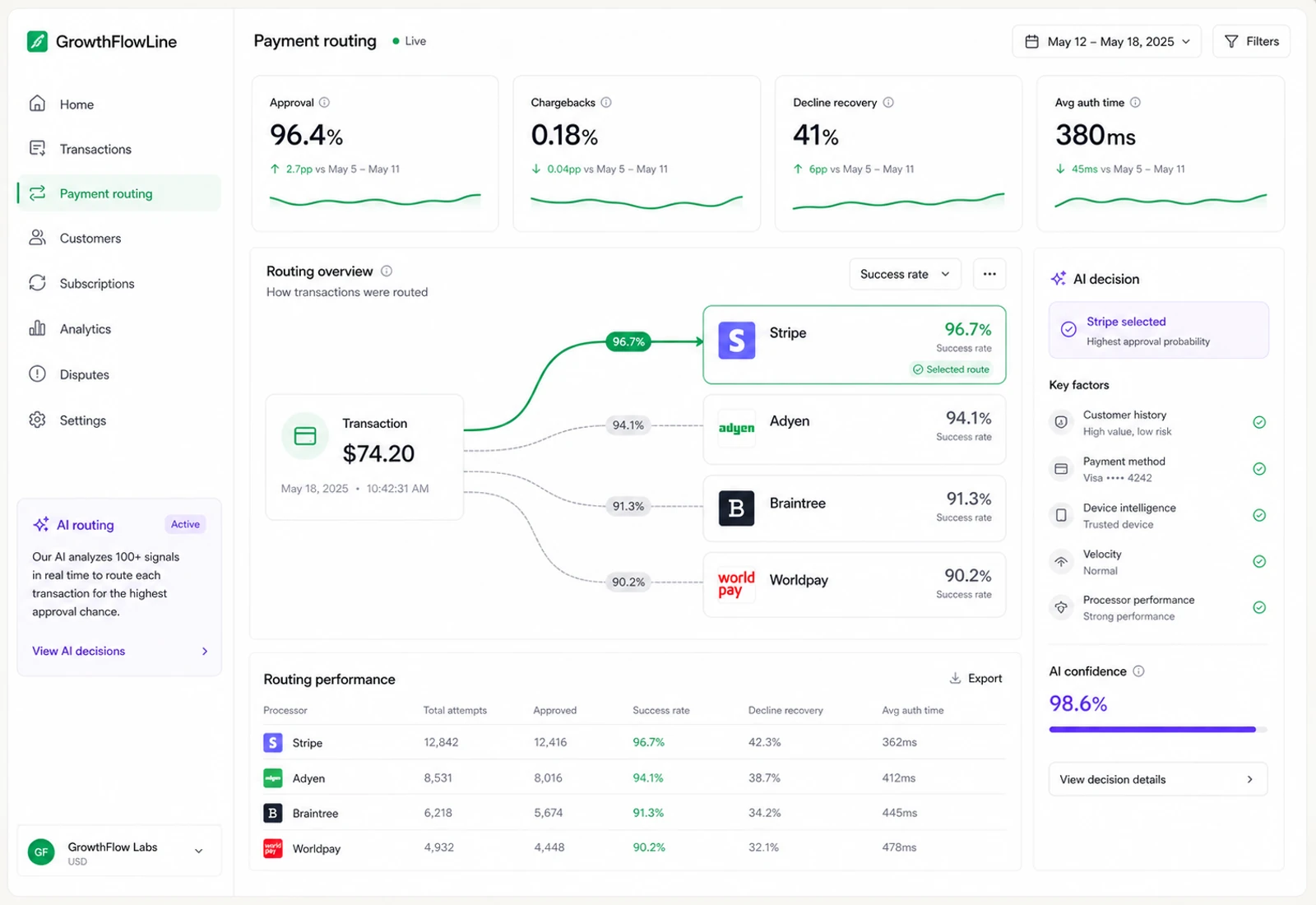Open Settings from the sidebar
The image size is (1316, 905).
click(118, 420)
